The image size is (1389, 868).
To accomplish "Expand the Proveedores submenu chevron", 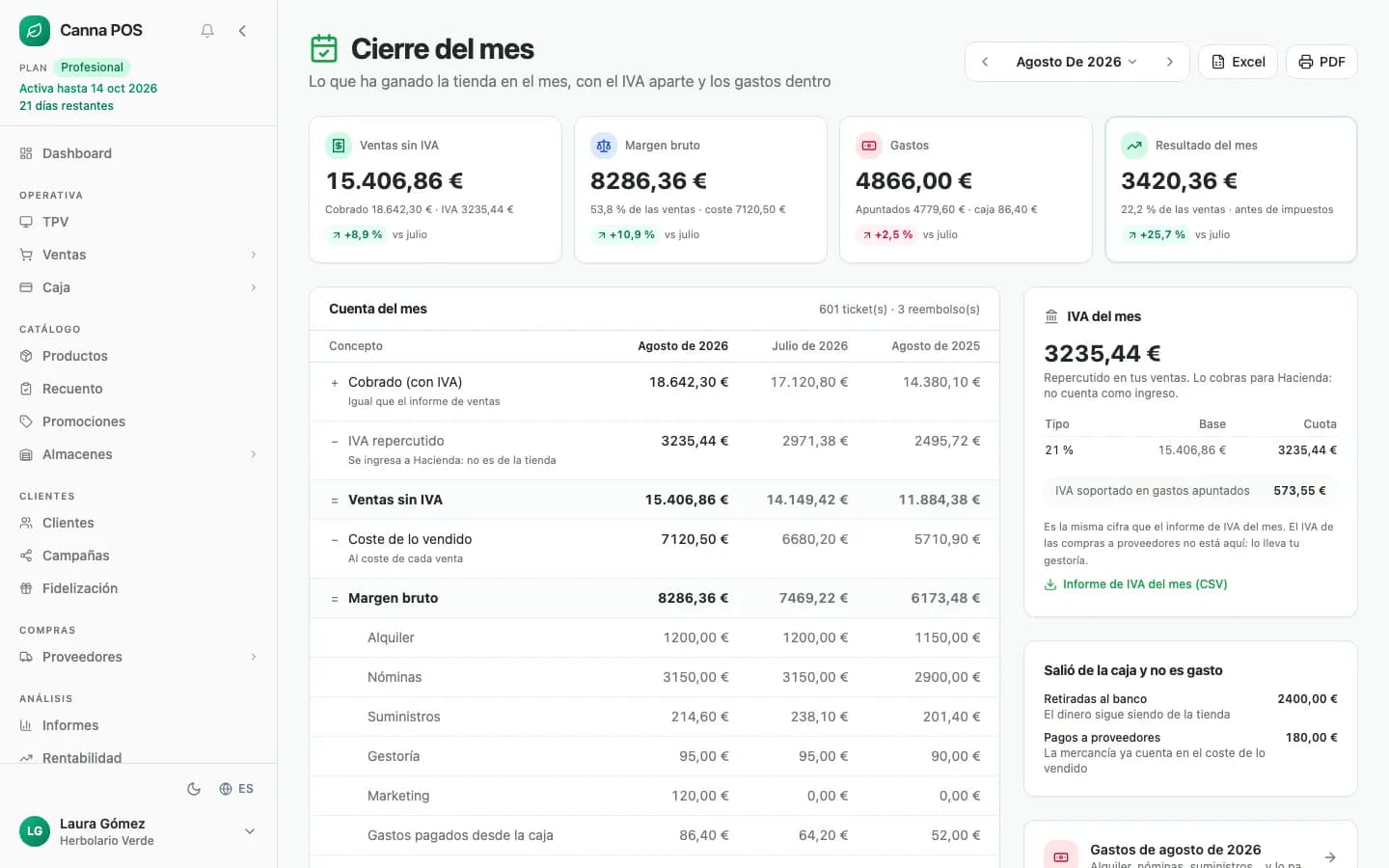I will (254, 657).
